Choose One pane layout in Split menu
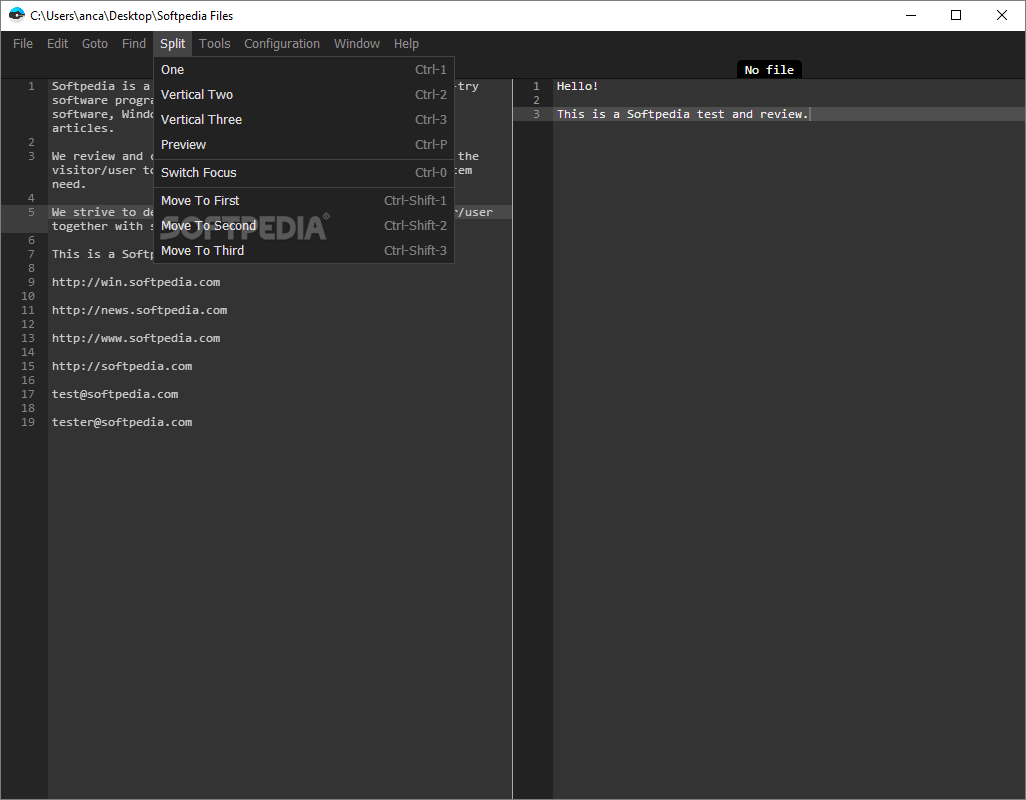This screenshot has width=1026, height=800. [x=304, y=69]
